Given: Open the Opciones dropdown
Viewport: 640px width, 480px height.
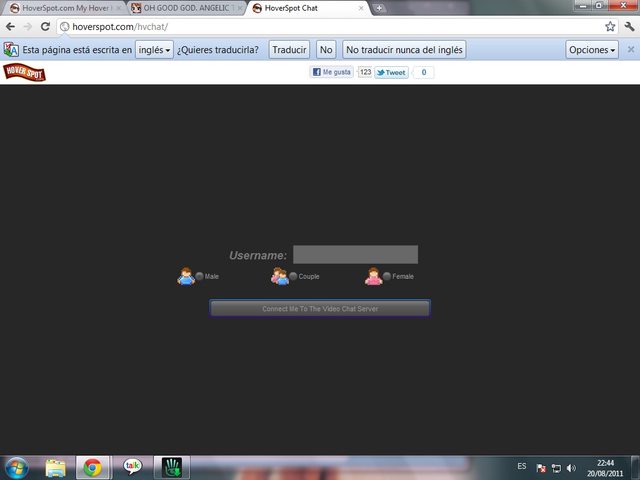Looking at the screenshot, I should 592,50.
